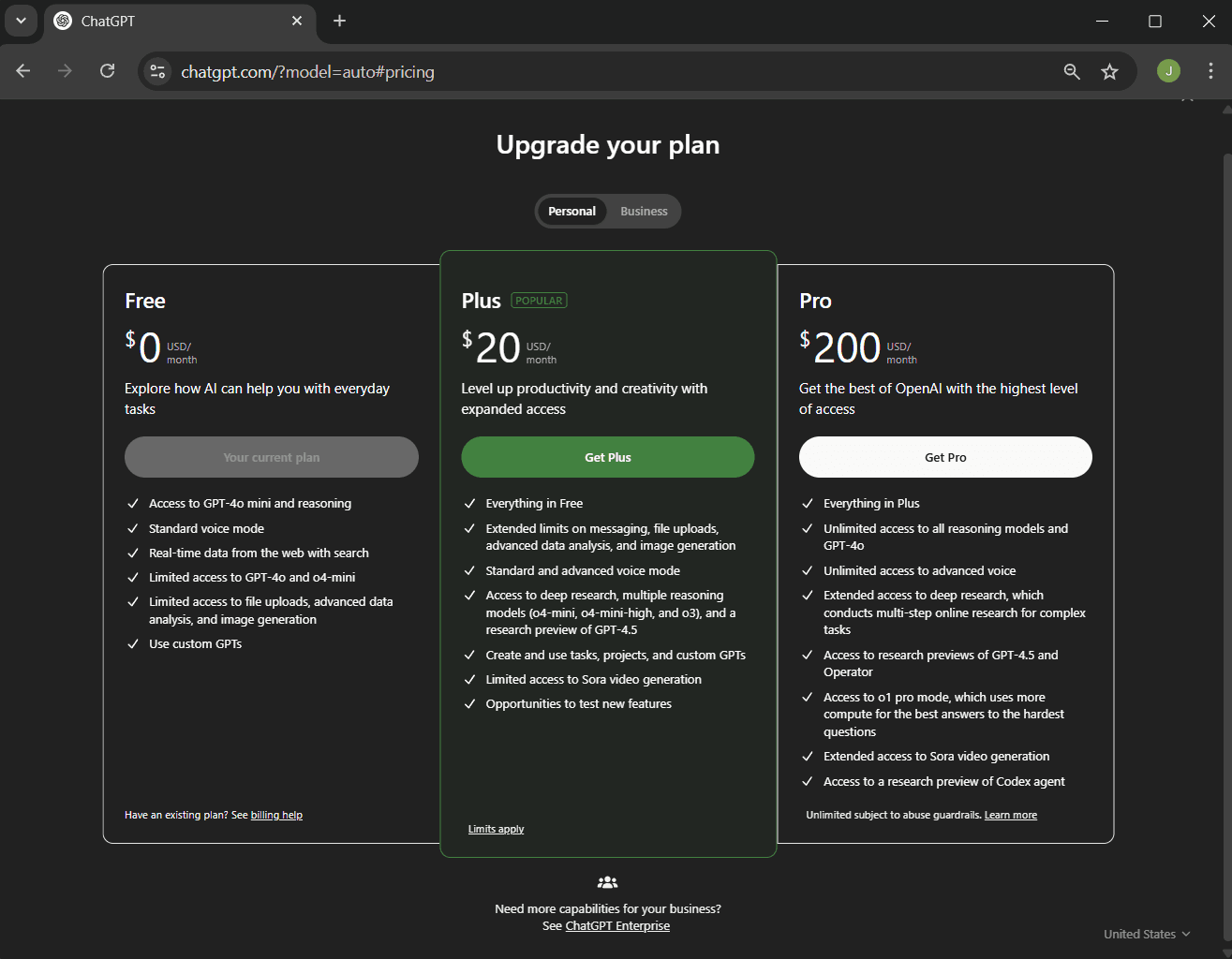This screenshot has width=1232, height=959.
Task: Click checkmark beside Limited access to Sora
Action: tap(469, 679)
